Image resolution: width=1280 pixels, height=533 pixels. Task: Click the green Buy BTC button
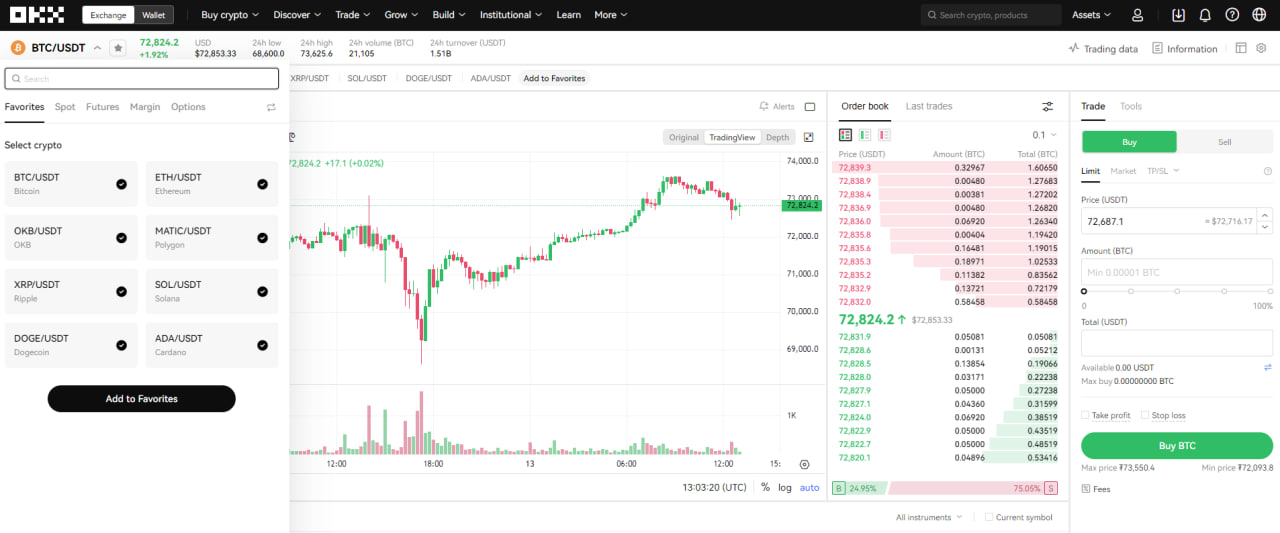point(1177,445)
